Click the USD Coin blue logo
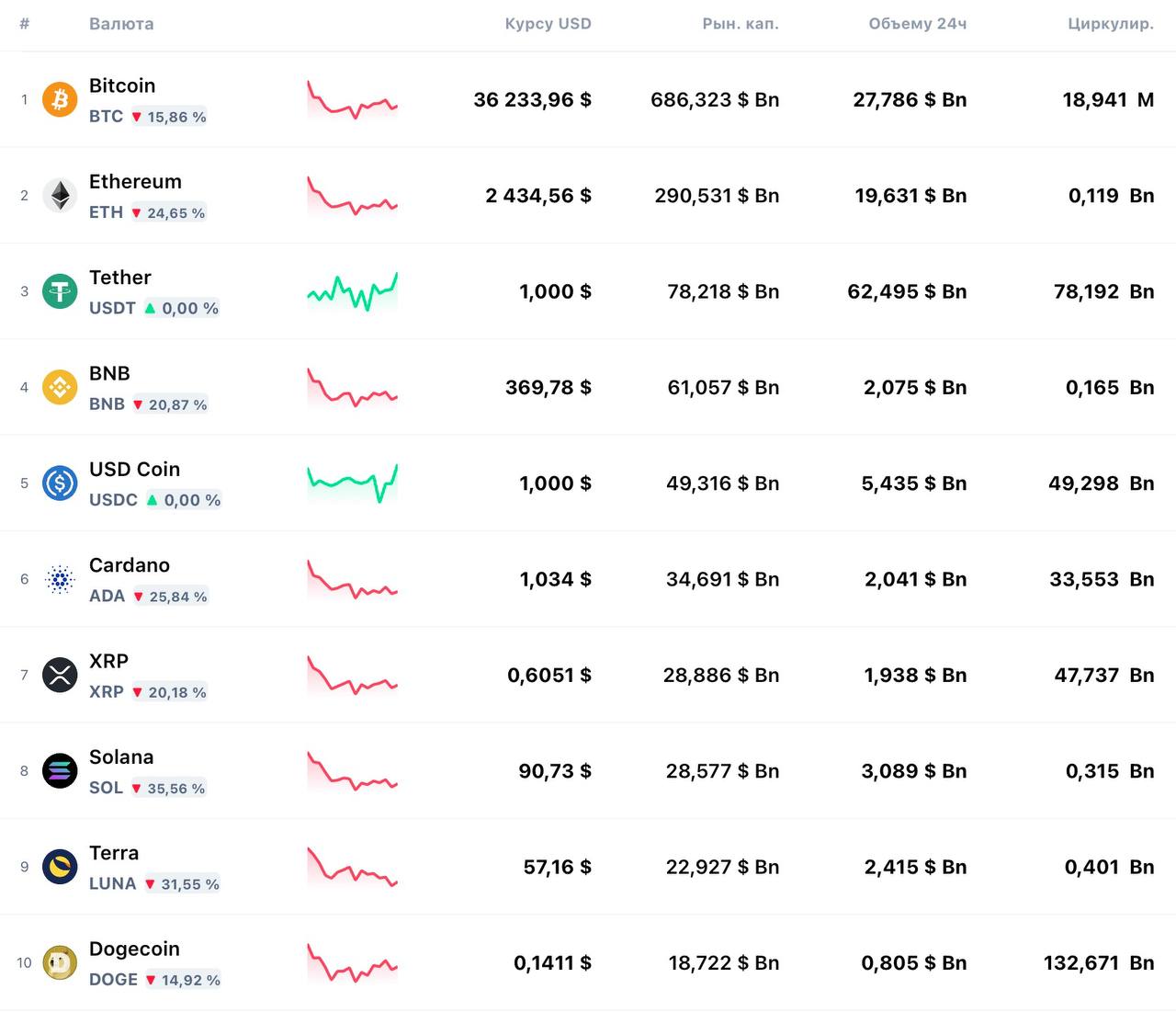This screenshot has height=1012, width=1176. (60, 483)
